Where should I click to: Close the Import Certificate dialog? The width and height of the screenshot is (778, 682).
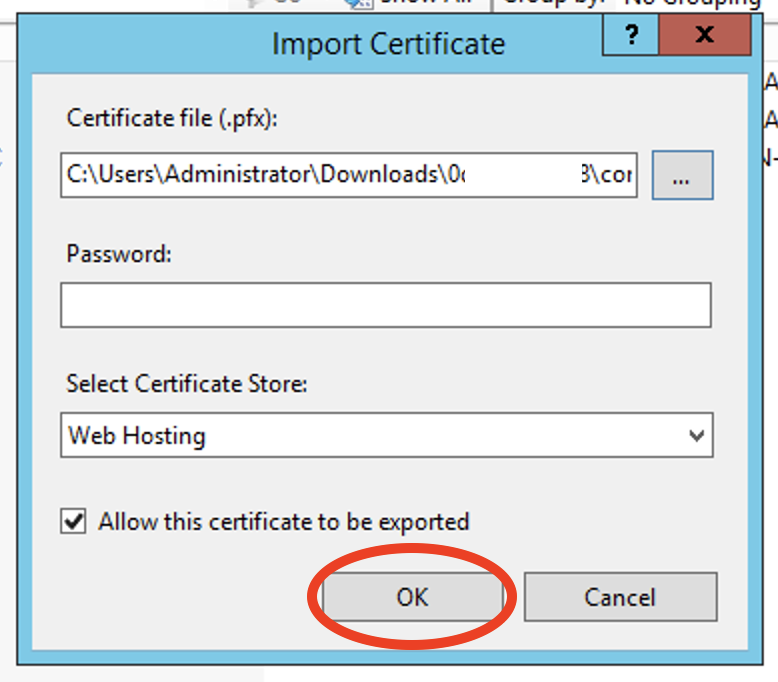click(x=704, y=36)
